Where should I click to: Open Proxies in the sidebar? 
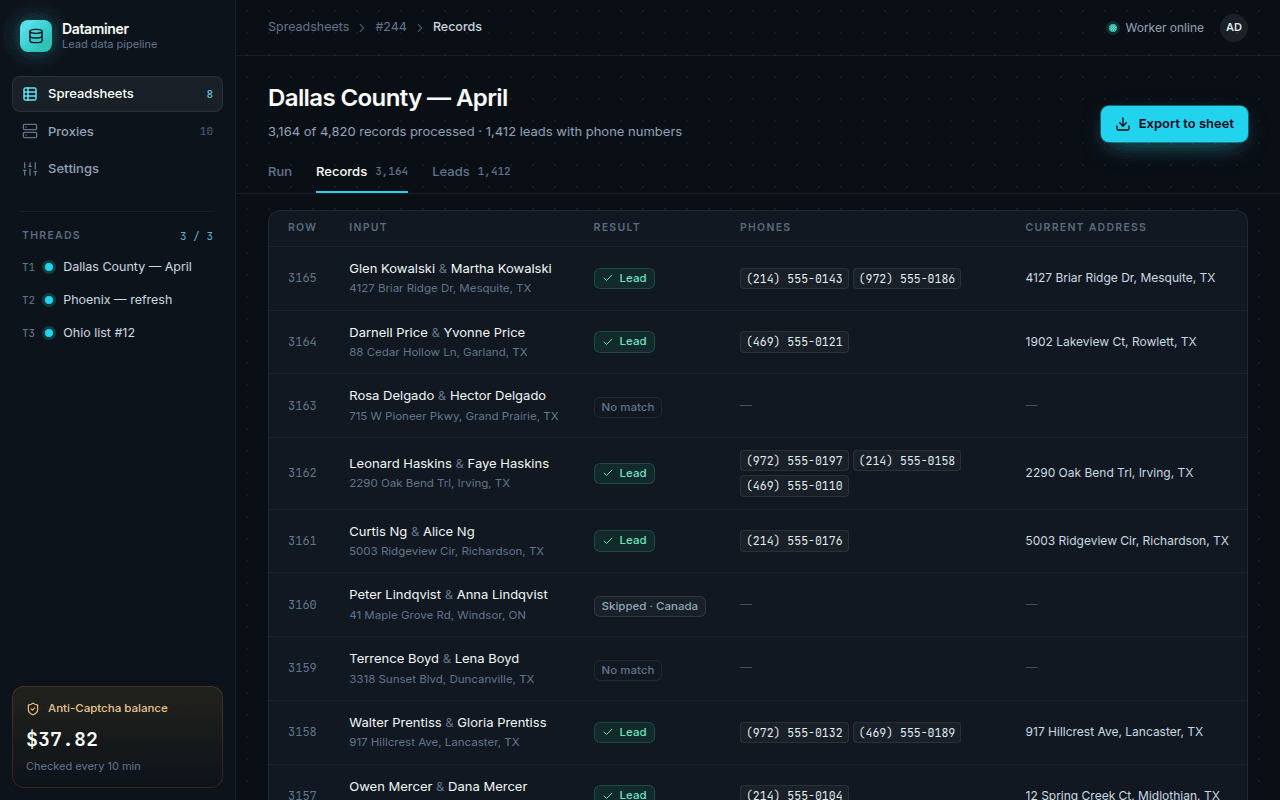pos(117,132)
